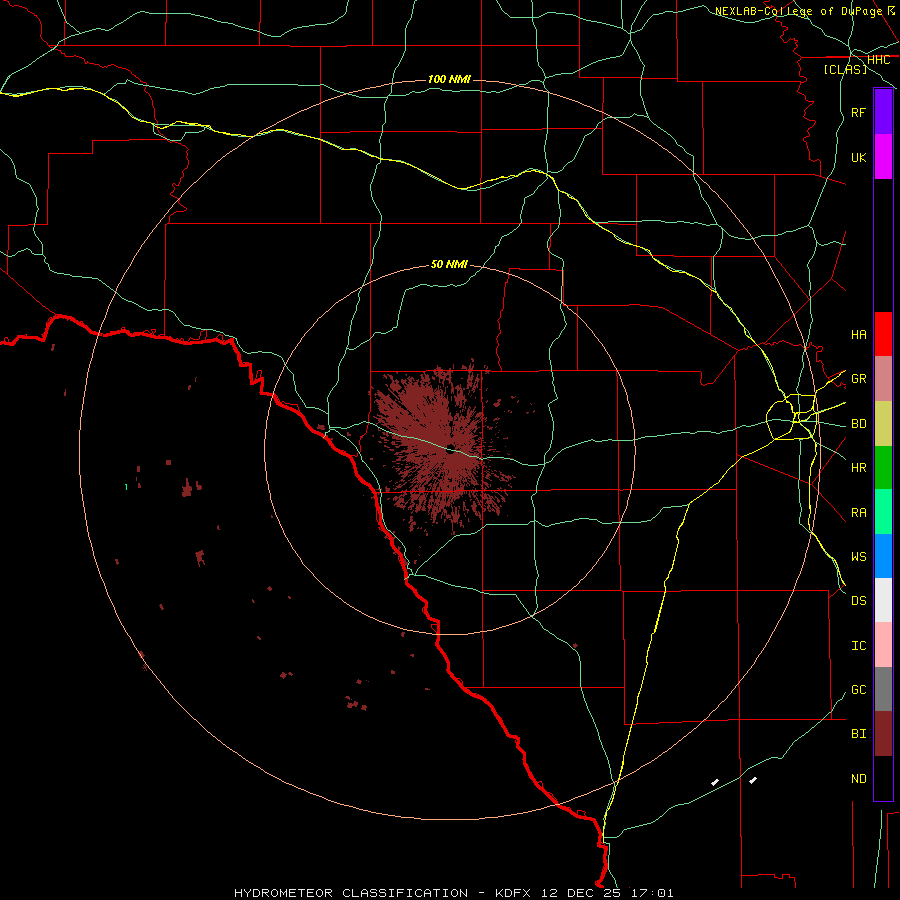Select the GC gray legend swatch
The height and width of the screenshot is (900, 900).
pyautogui.click(x=883, y=689)
